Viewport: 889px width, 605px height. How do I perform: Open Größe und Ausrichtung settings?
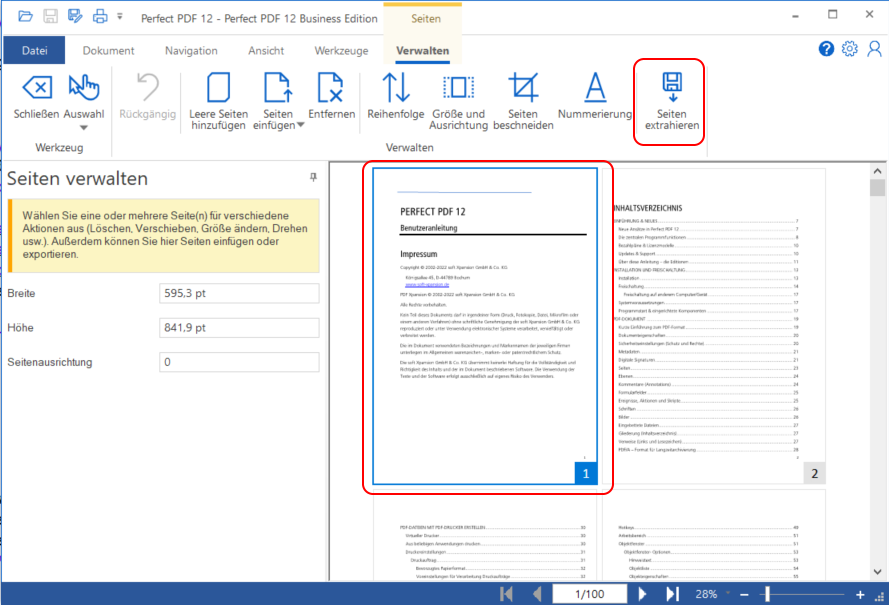coord(458,88)
